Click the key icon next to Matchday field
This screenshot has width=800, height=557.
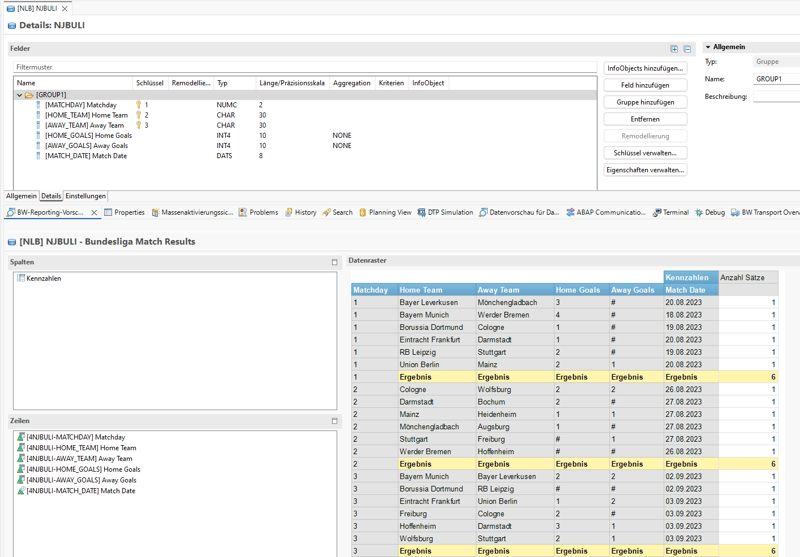pos(139,105)
